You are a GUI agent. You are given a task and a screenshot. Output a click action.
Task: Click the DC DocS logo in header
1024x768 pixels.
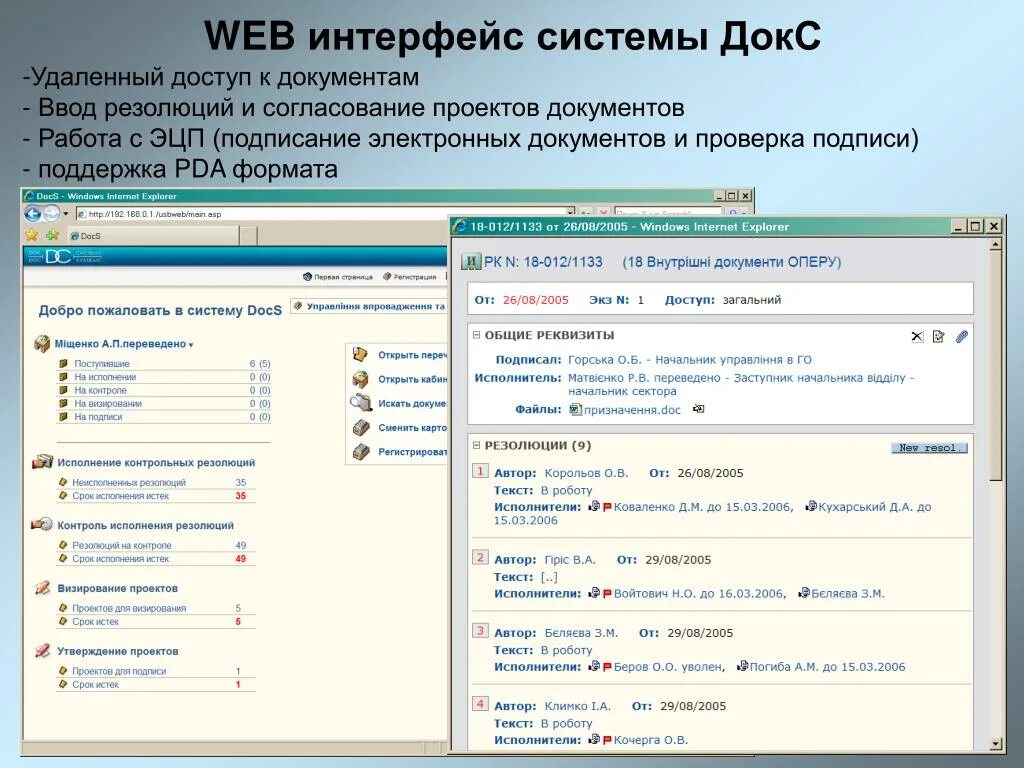(x=64, y=256)
